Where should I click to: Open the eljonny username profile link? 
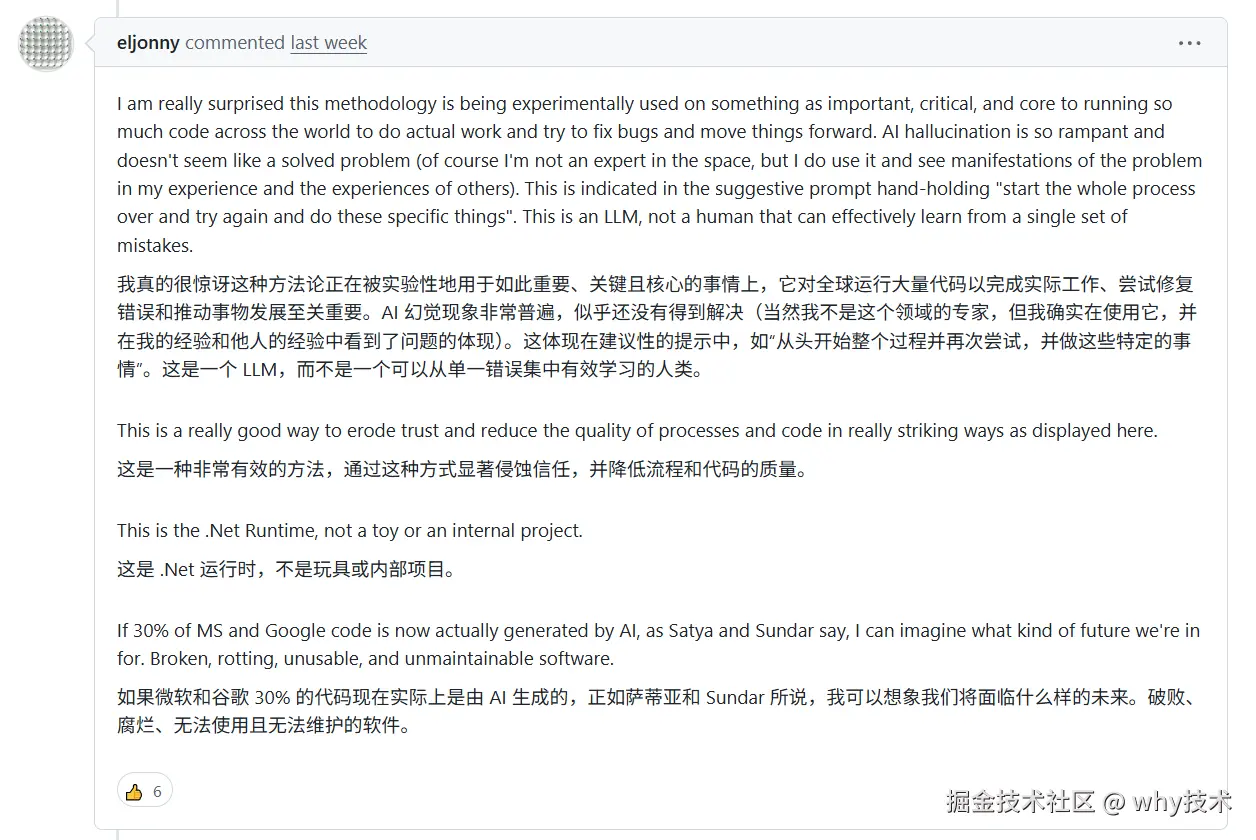click(x=148, y=43)
